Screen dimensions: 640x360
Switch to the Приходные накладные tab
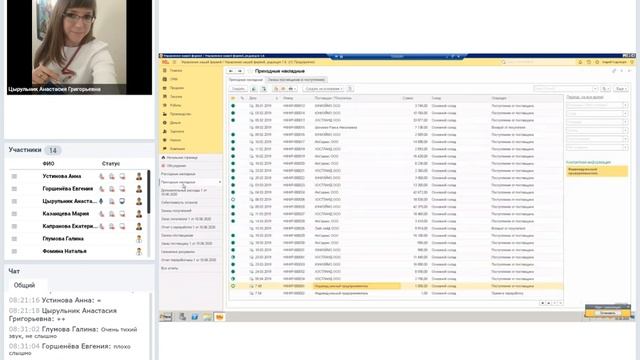click(245, 80)
